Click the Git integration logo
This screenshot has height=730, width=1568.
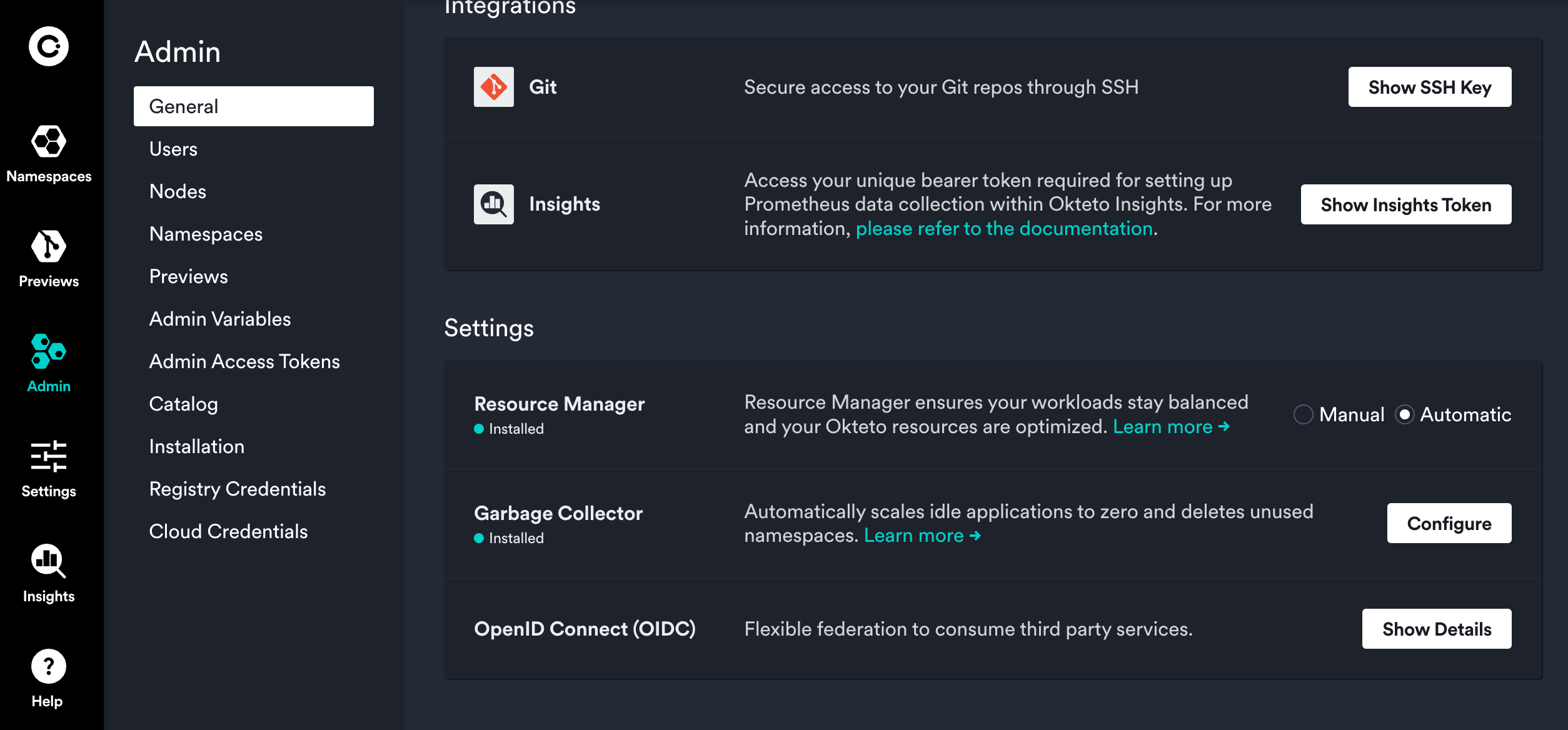pos(494,87)
